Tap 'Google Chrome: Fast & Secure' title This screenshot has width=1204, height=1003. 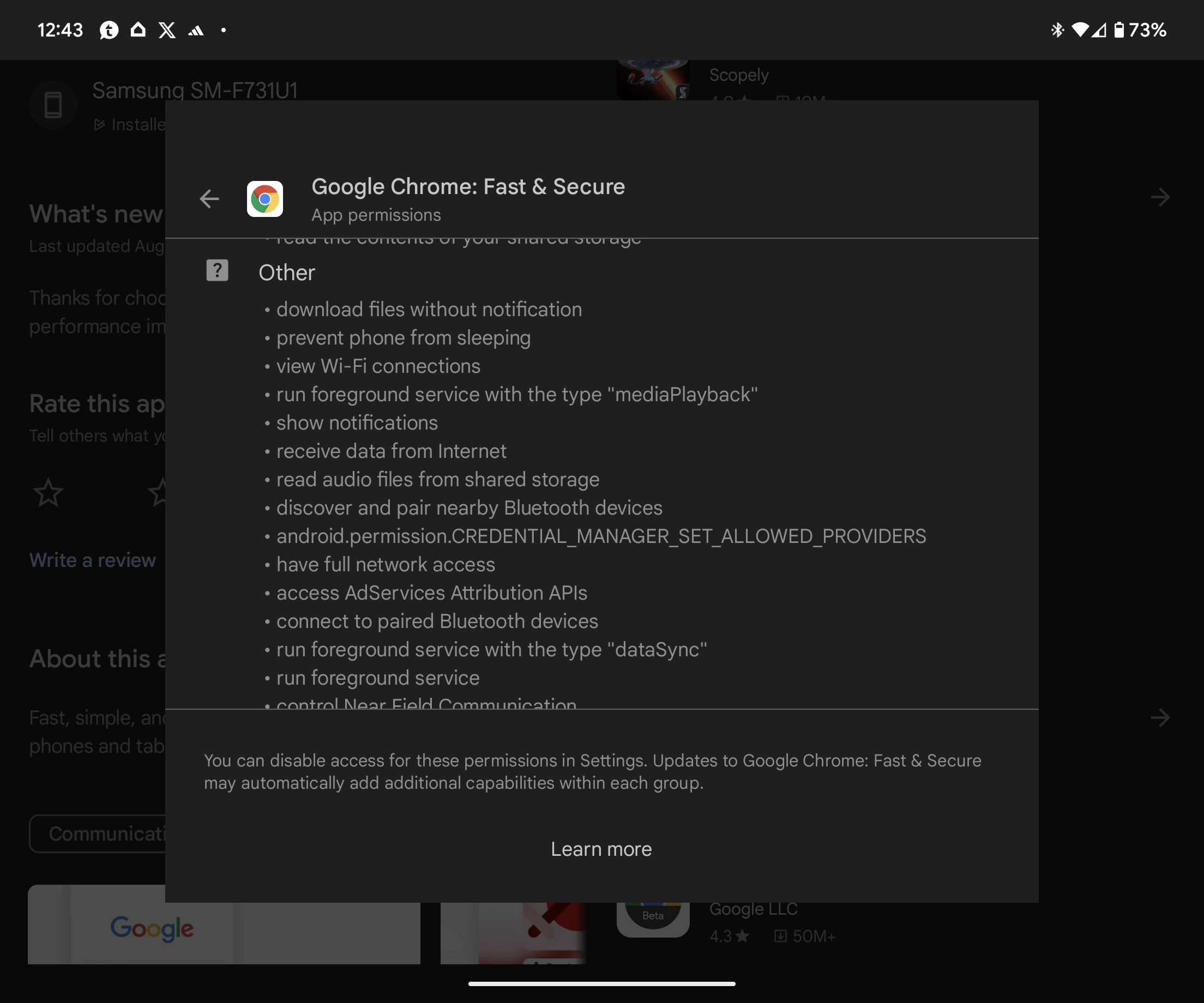(x=468, y=187)
